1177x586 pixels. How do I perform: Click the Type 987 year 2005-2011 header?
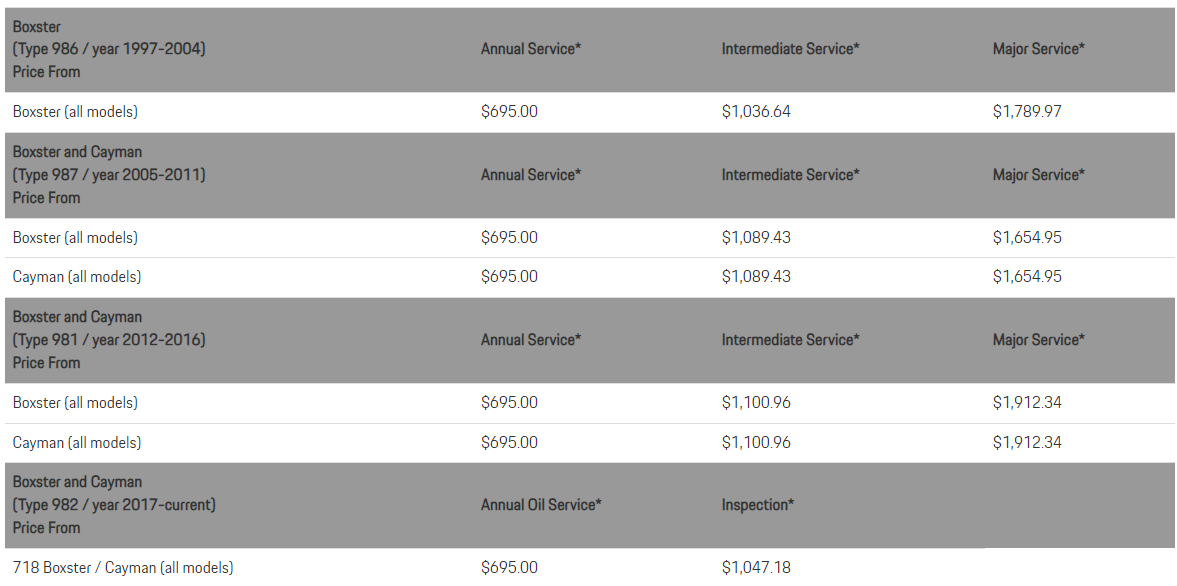109,175
